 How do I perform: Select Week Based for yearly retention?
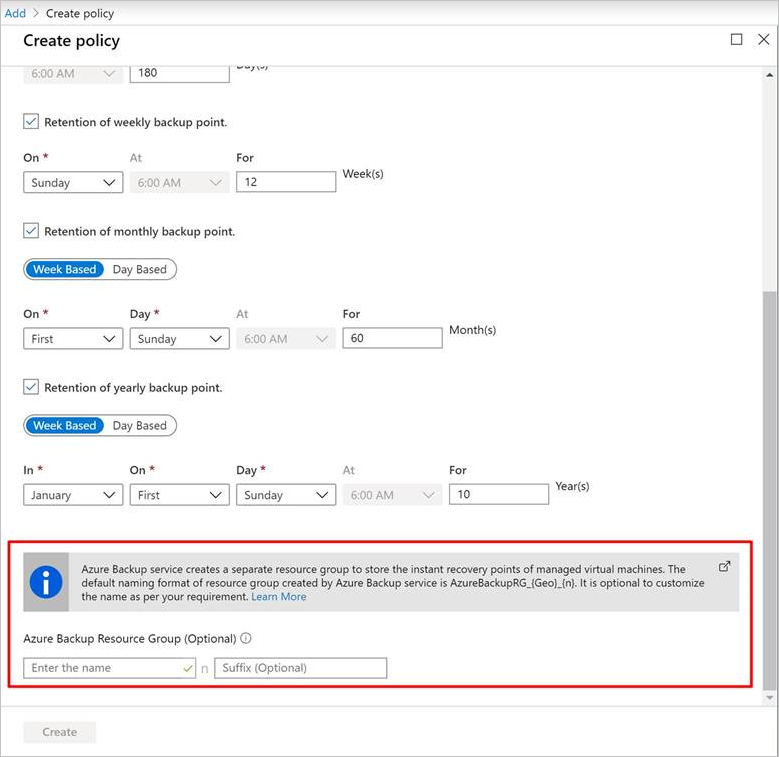coord(65,425)
